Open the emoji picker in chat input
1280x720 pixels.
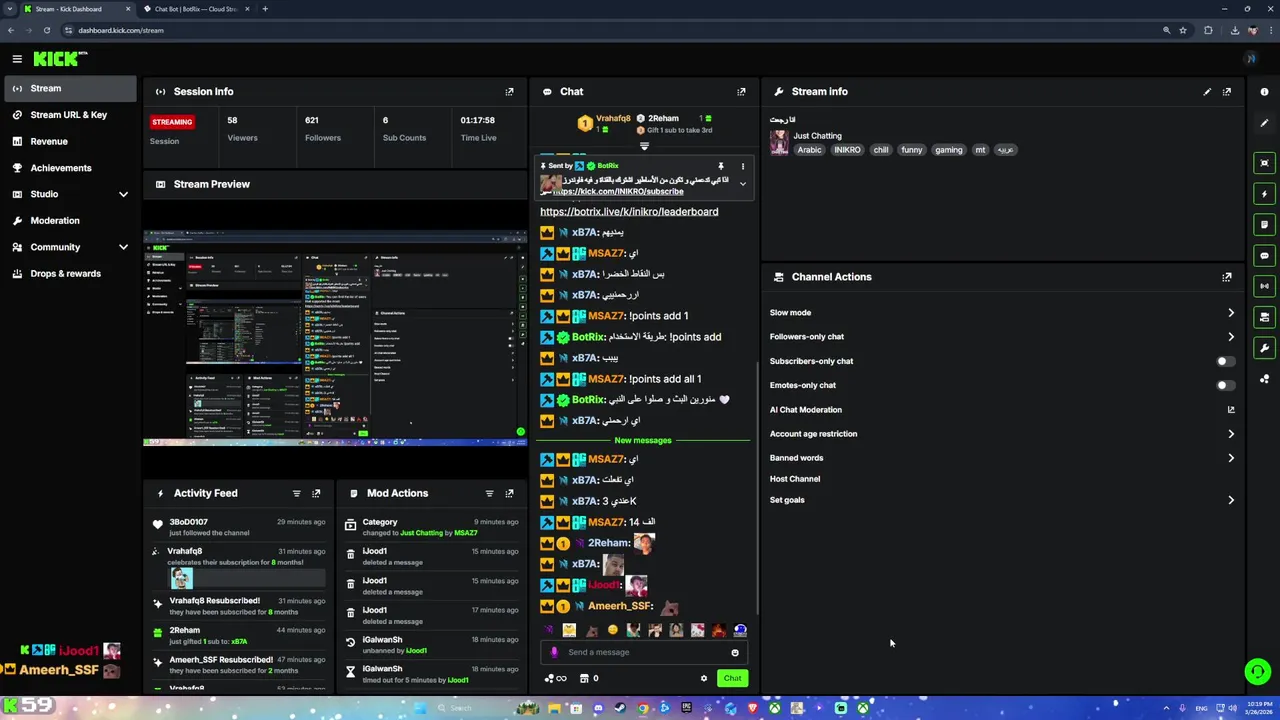(735, 652)
